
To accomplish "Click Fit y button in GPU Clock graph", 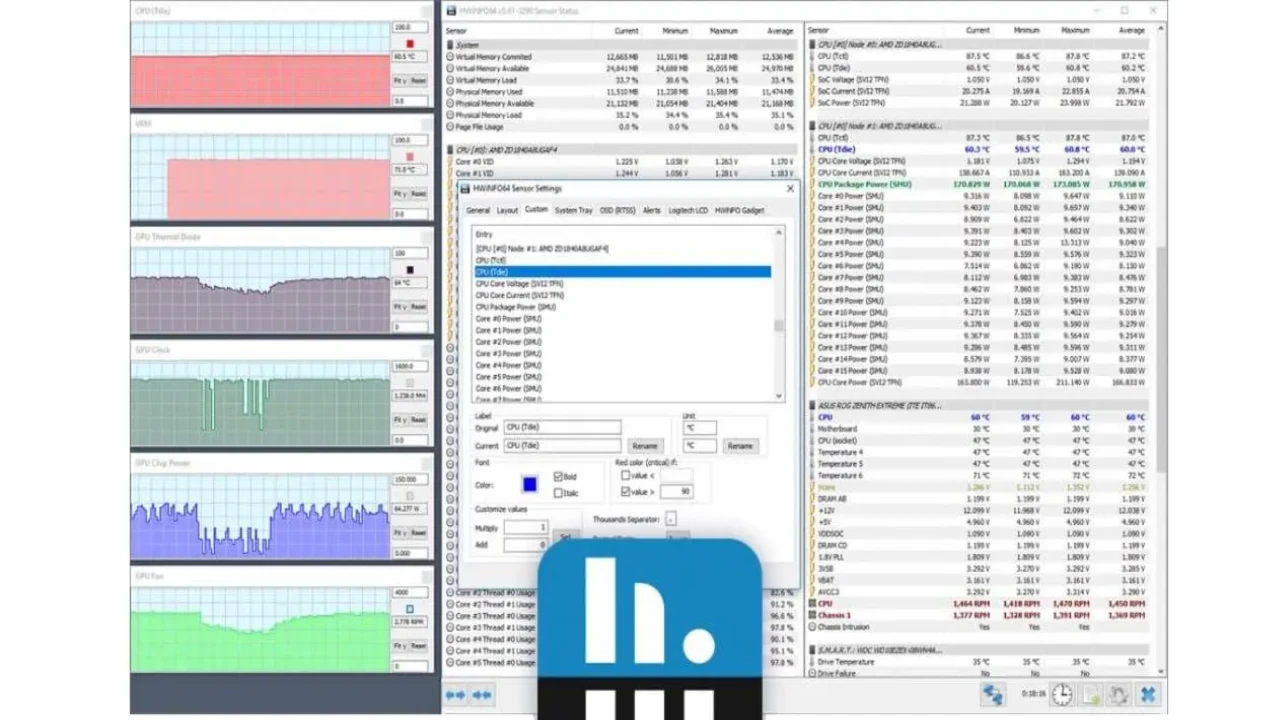I will tap(400, 420).
